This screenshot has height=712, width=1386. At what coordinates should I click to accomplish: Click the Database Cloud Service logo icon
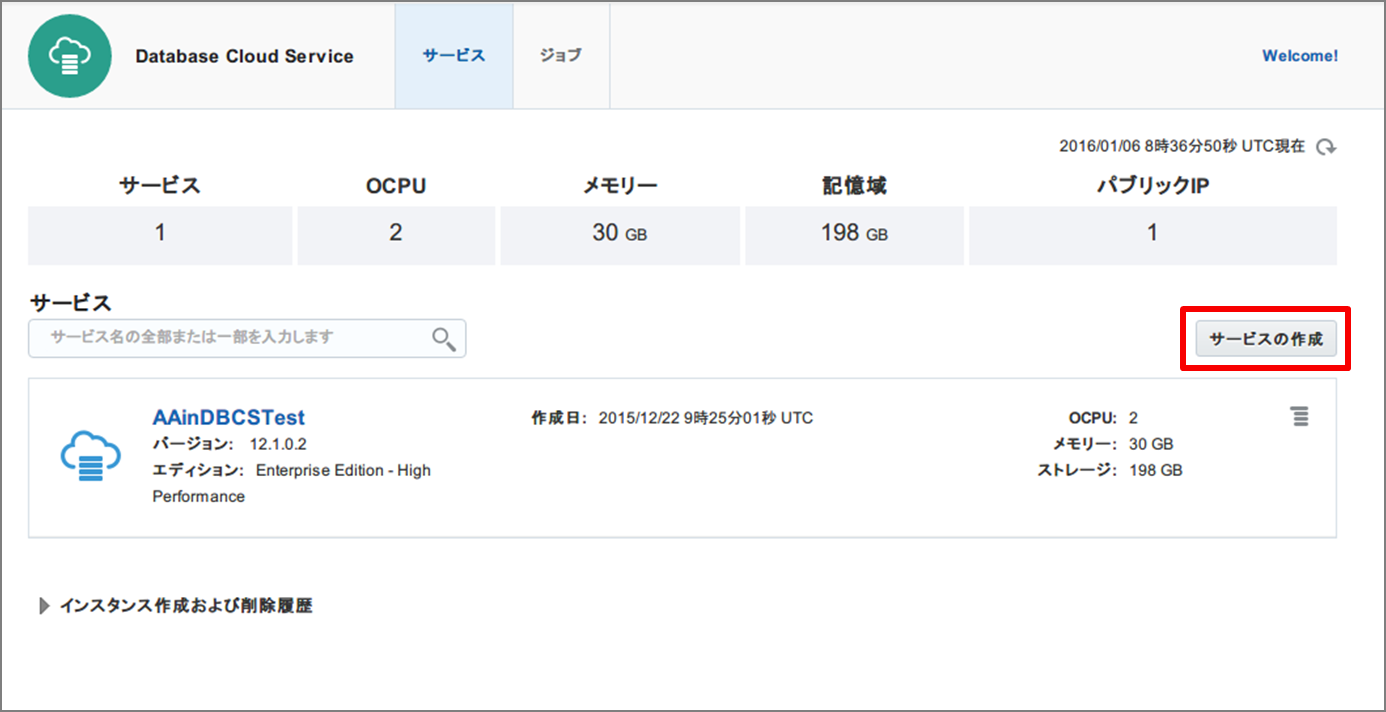pyautogui.click(x=69, y=56)
